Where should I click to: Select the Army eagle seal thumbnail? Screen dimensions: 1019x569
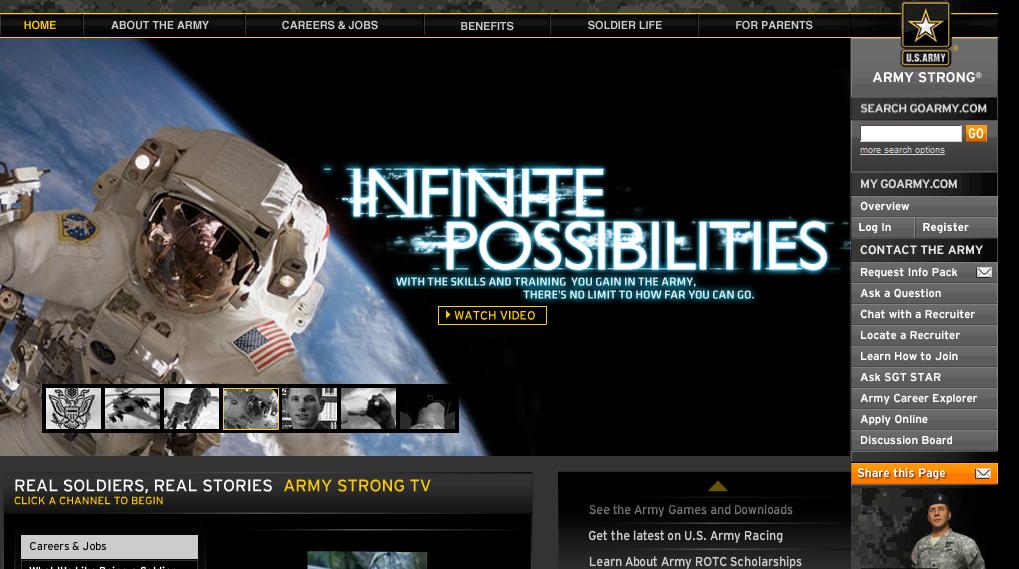pyautogui.click(x=73, y=409)
